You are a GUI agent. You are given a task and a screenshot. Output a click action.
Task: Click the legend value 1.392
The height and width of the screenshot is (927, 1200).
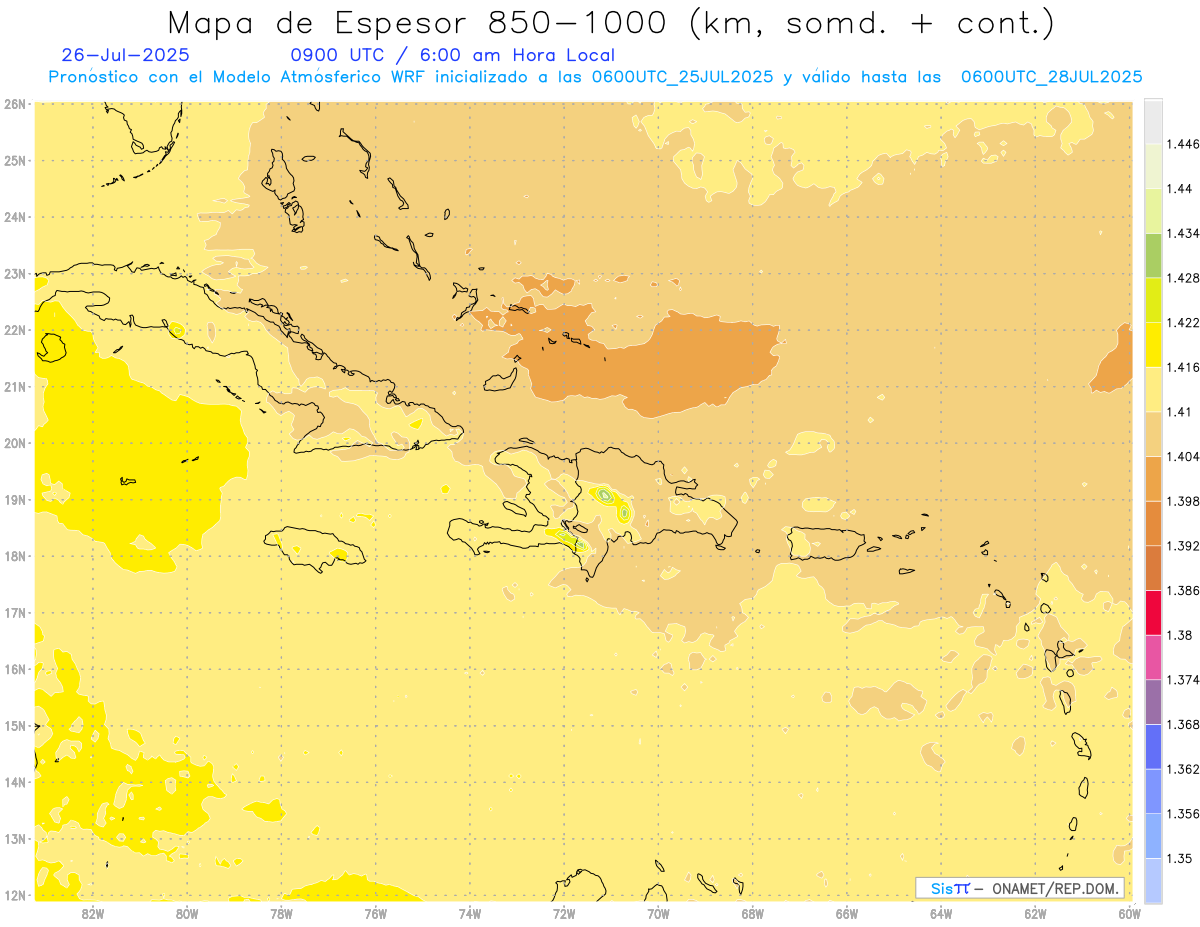point(1183,546)
